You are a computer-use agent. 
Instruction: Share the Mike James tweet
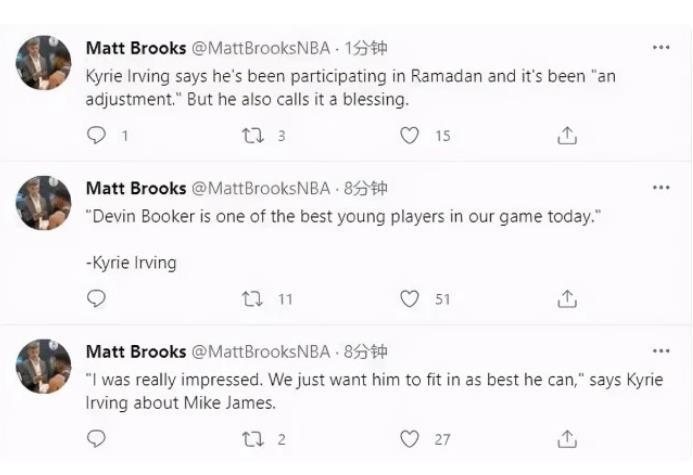(567, 439)
